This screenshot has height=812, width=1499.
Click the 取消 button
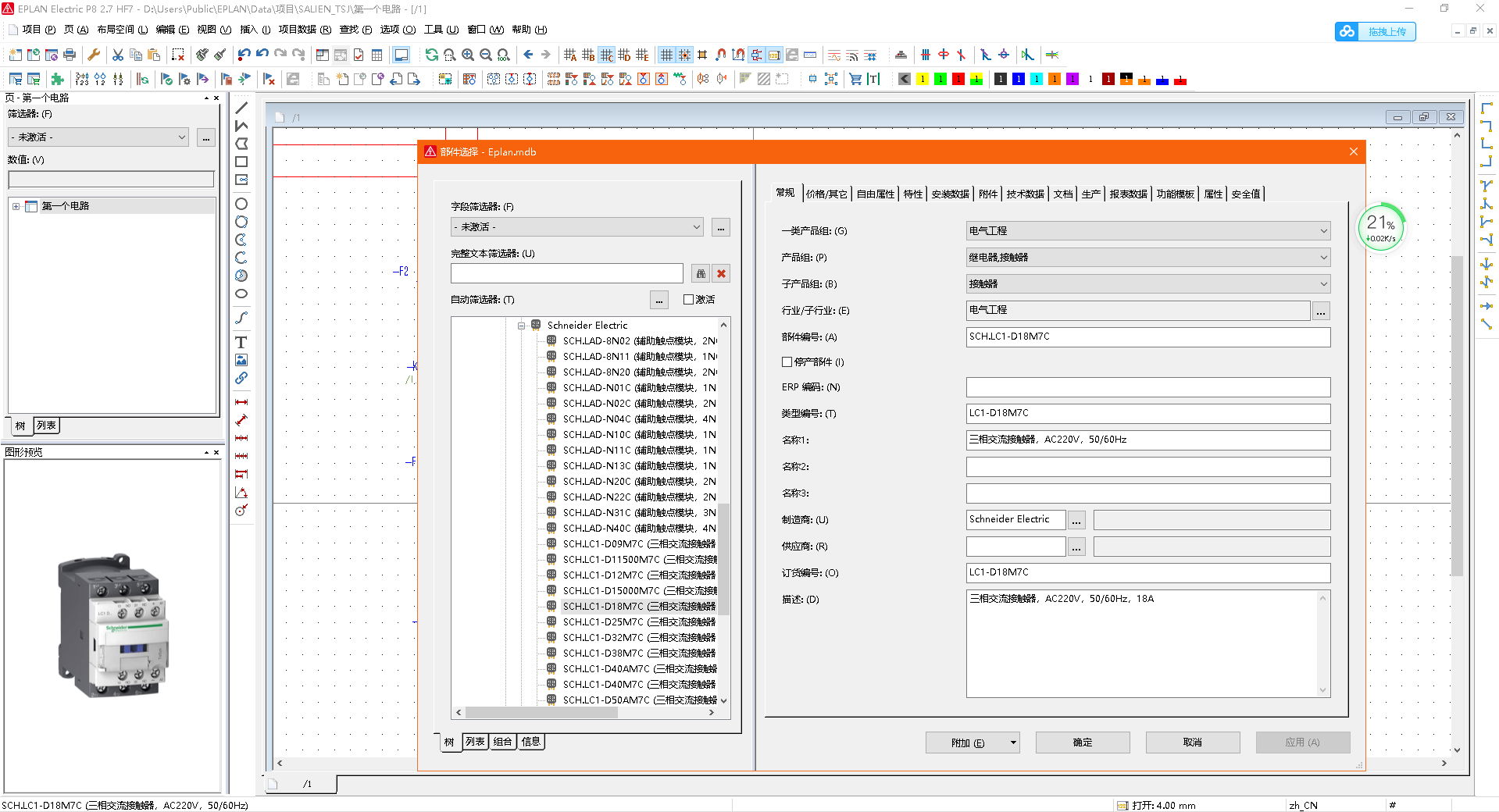click(1192, 743)
